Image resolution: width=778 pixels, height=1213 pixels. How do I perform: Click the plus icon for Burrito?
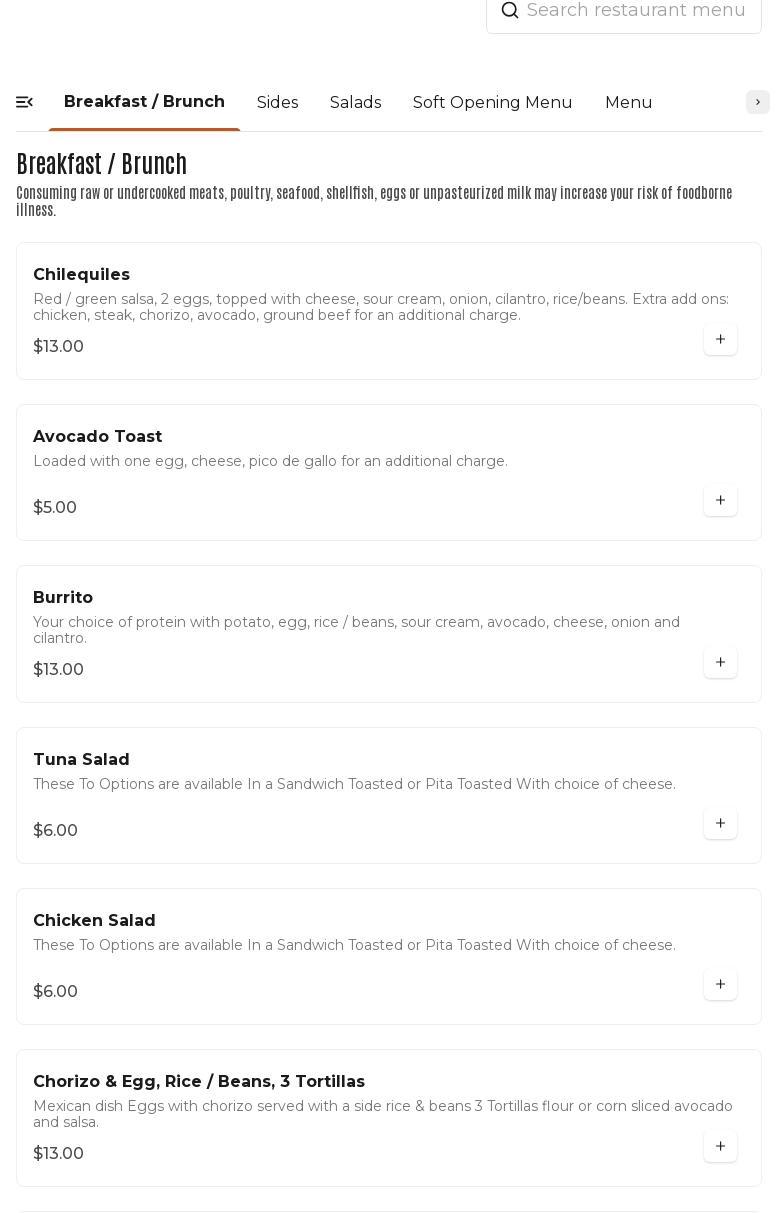coord(720,662)
